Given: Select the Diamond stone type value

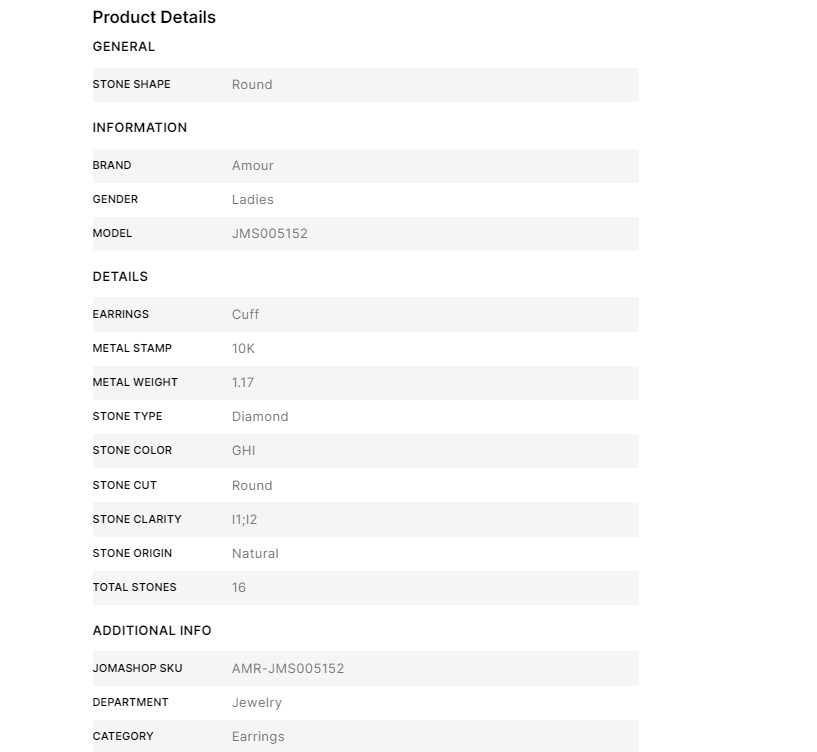Looking at the screenshot, I should [x=259, y=417].
